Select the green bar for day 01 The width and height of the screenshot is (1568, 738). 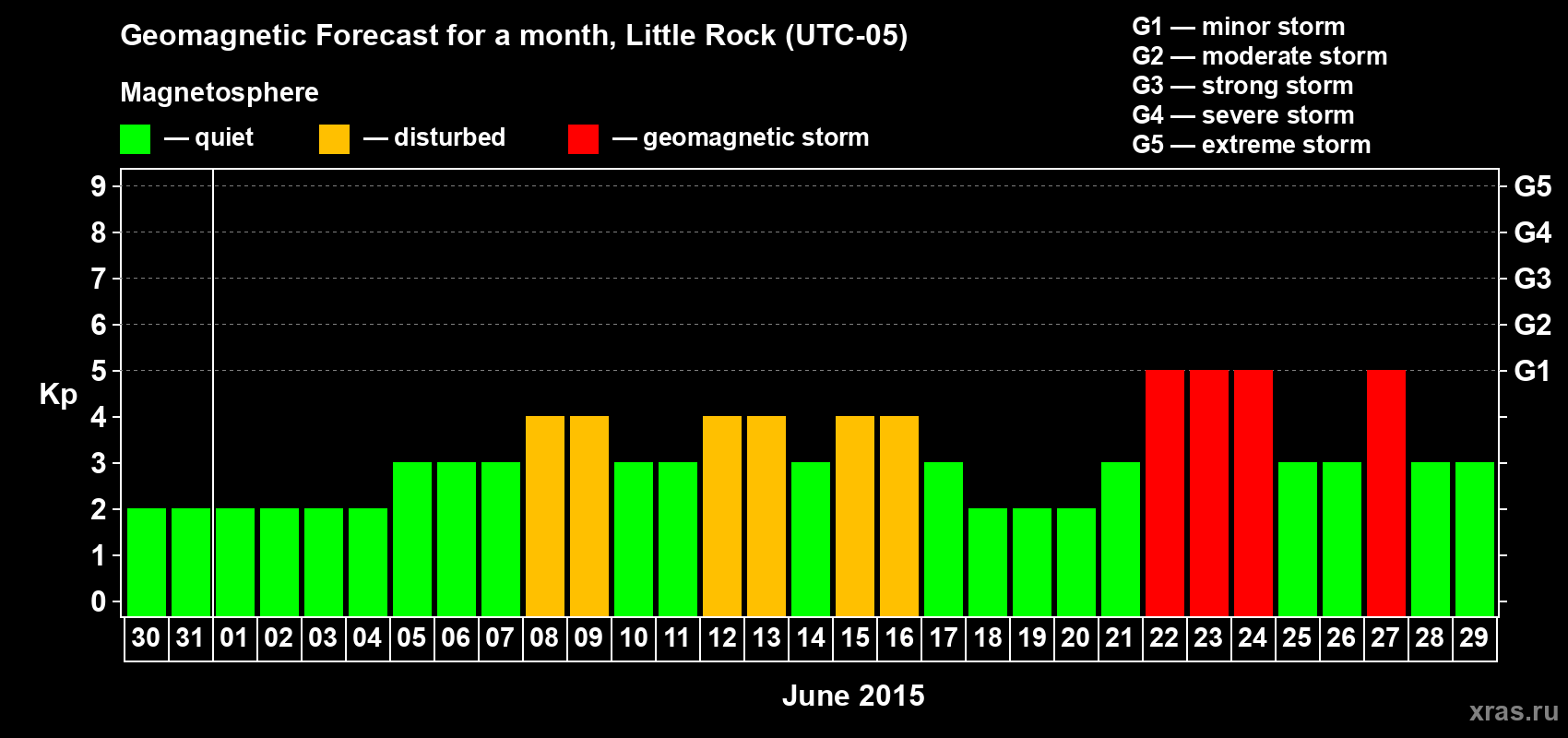235,562
